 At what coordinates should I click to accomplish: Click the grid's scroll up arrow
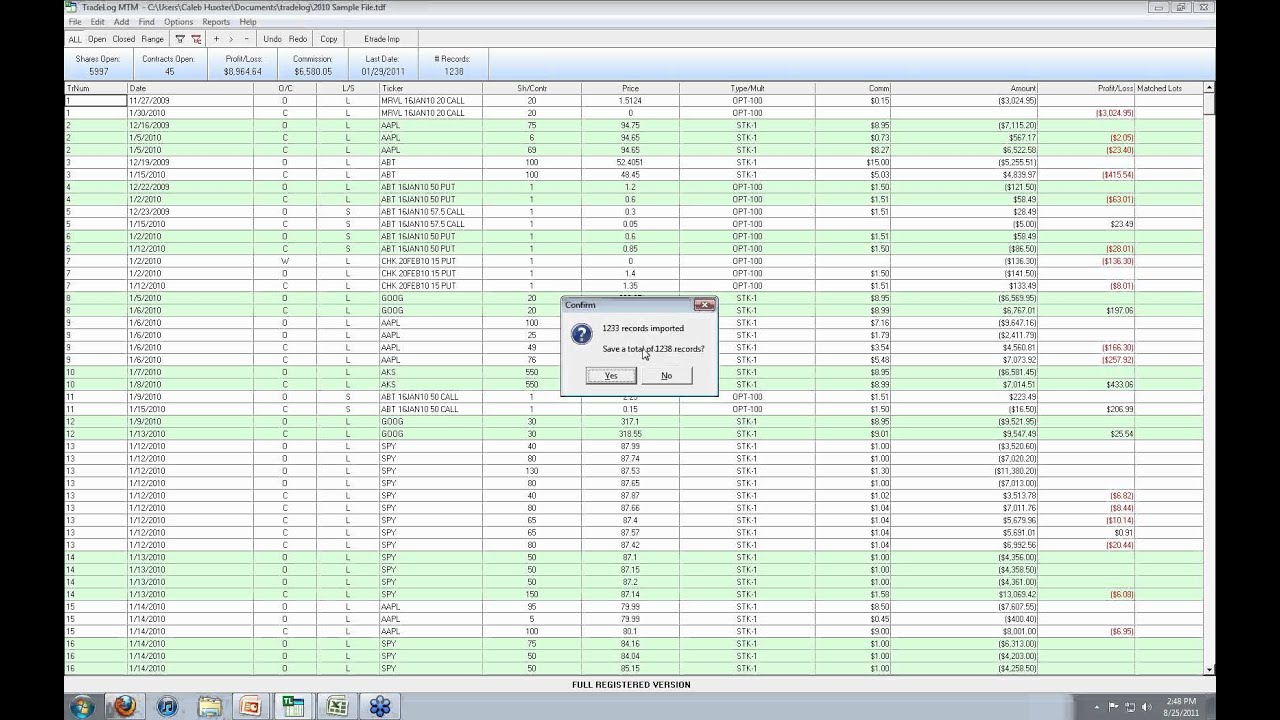coord(1209,88)
